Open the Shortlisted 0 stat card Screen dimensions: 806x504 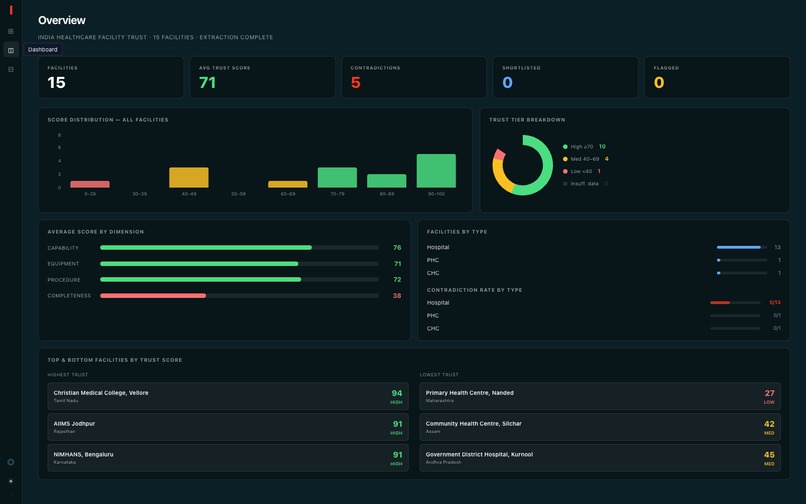(x=565, y=78)
